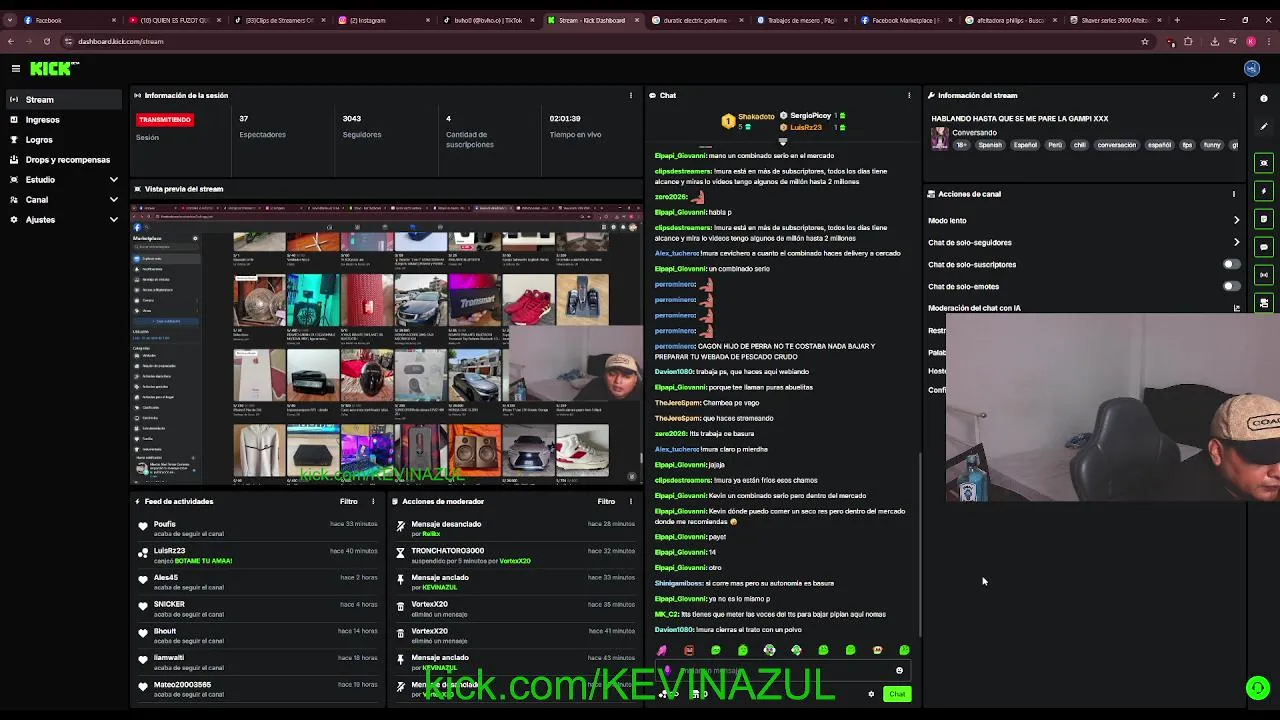Click the Kick logo

coord(54,68)
